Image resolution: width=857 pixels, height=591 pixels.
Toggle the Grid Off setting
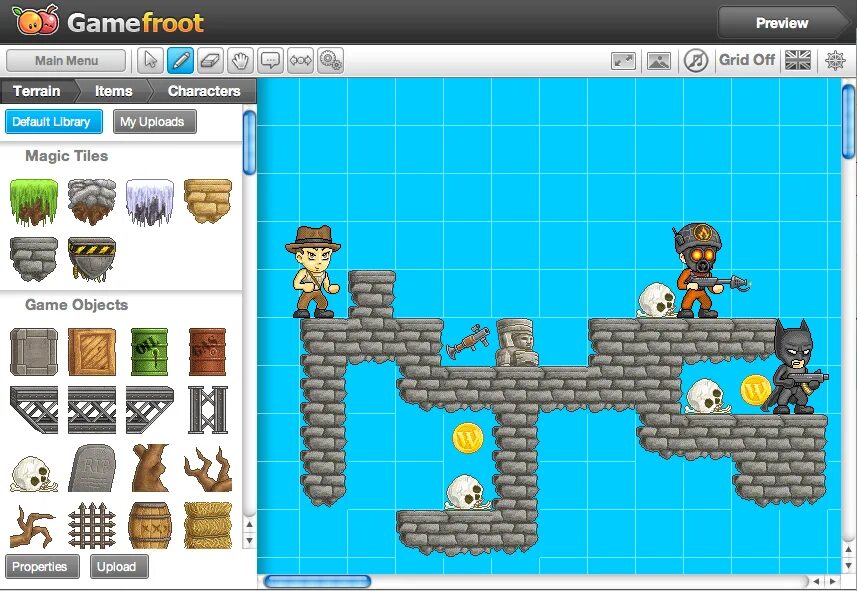(747, 60)
